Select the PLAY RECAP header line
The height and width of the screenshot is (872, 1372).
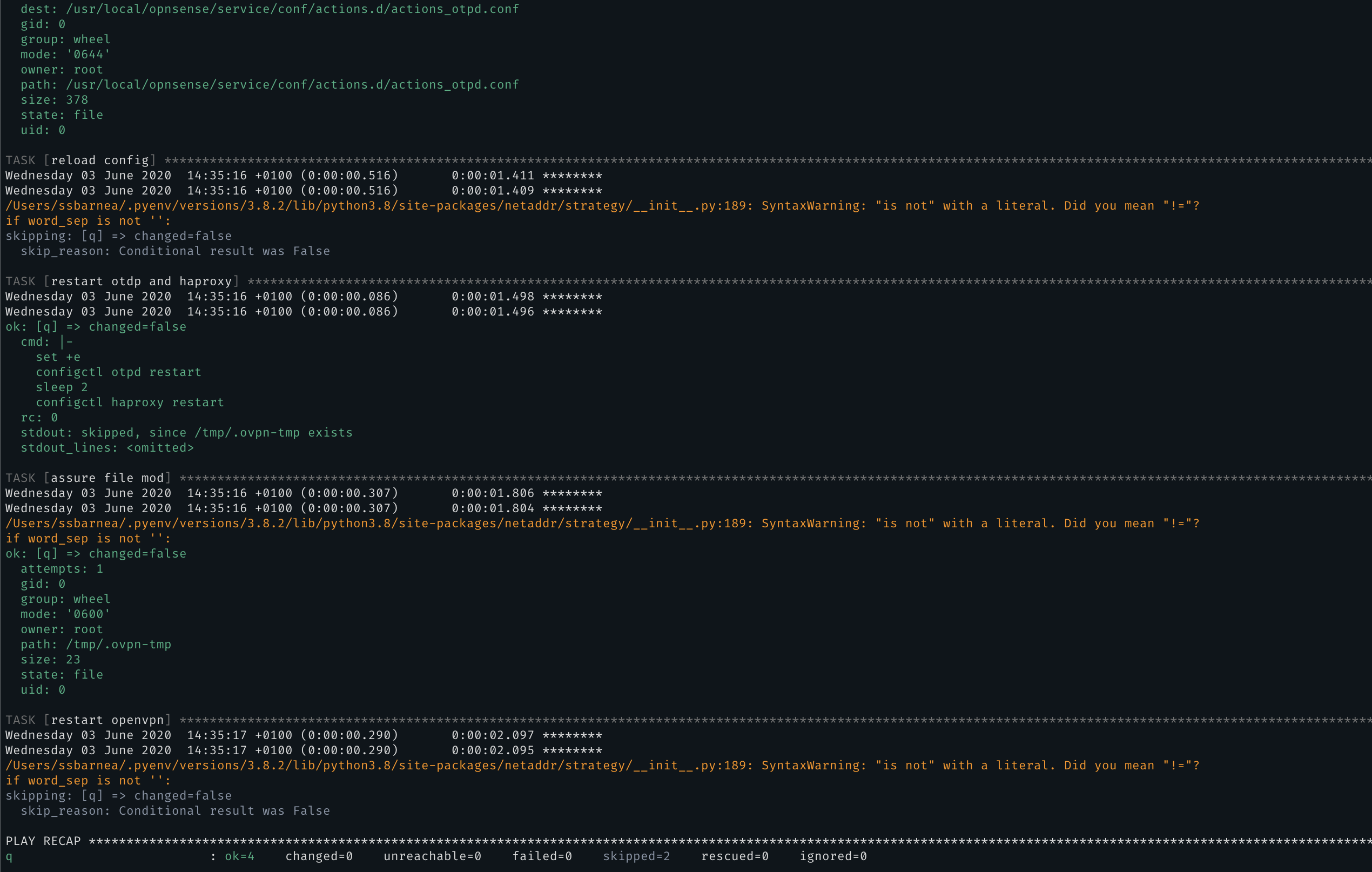coord(43,840)
